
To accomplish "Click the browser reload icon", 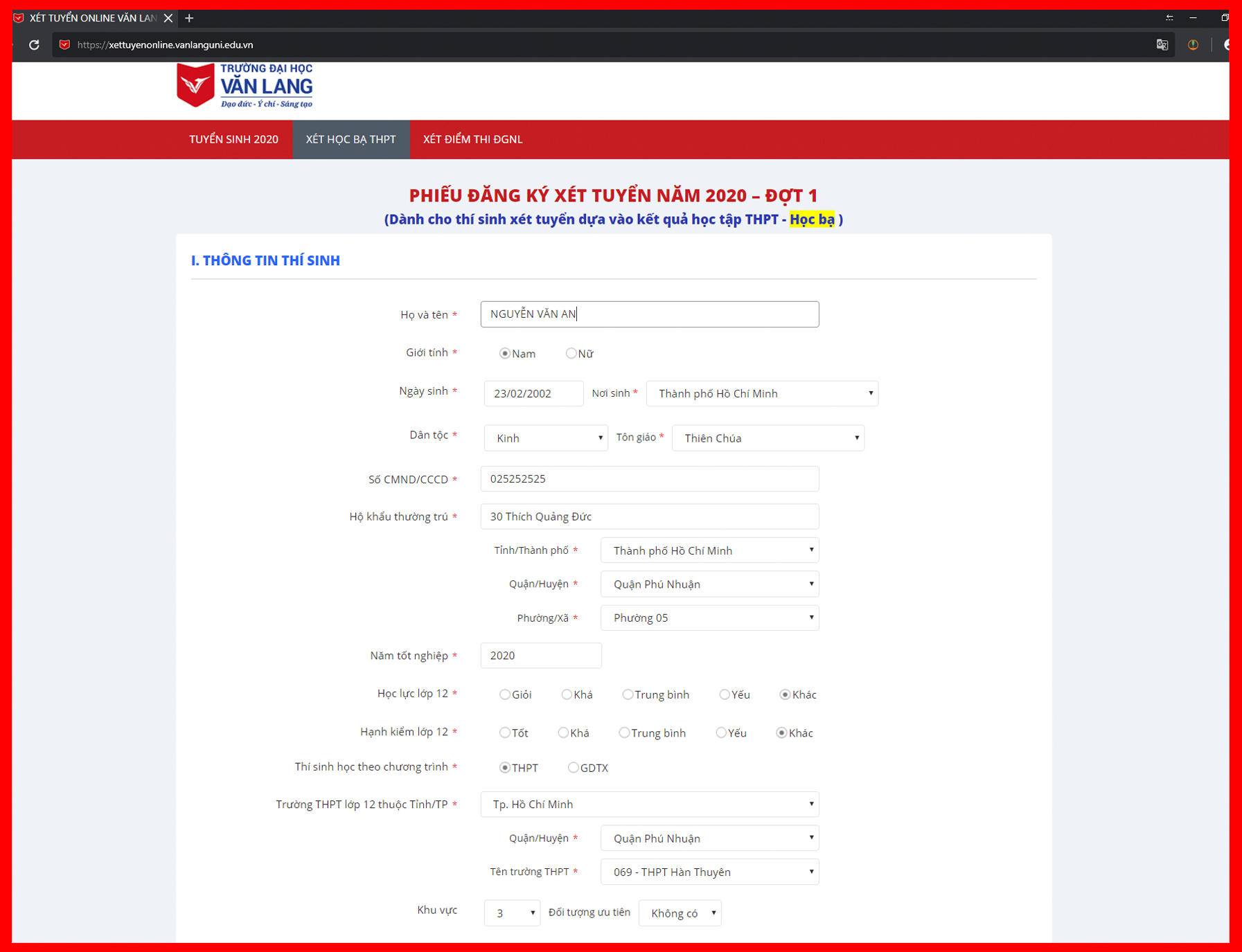I will 34,45.
